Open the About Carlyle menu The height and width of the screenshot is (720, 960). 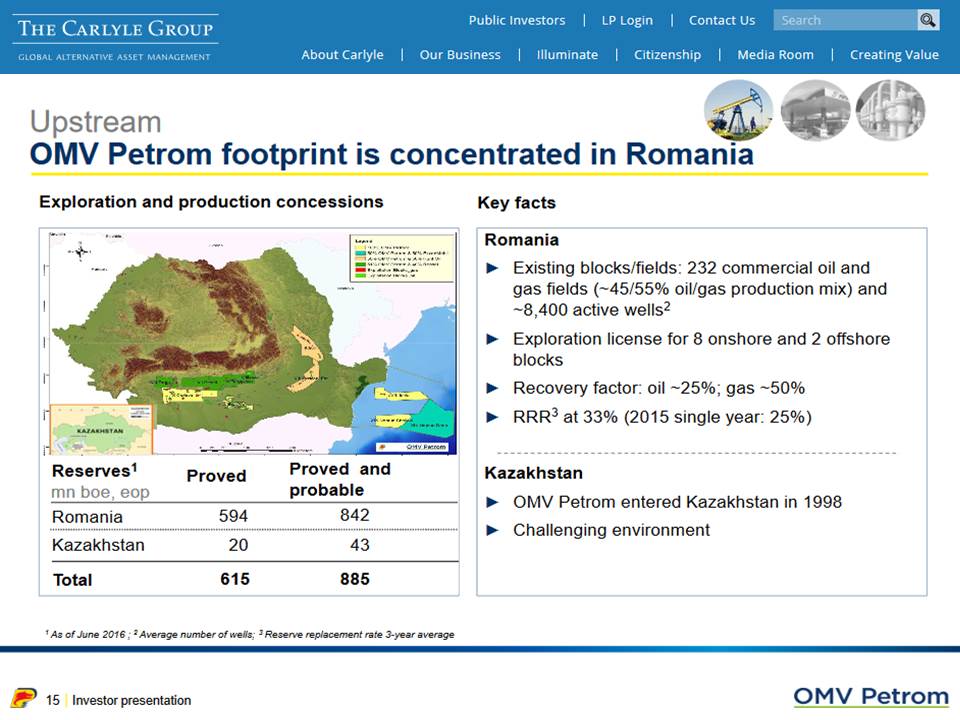pyautogui.click(x=343, y=55)
